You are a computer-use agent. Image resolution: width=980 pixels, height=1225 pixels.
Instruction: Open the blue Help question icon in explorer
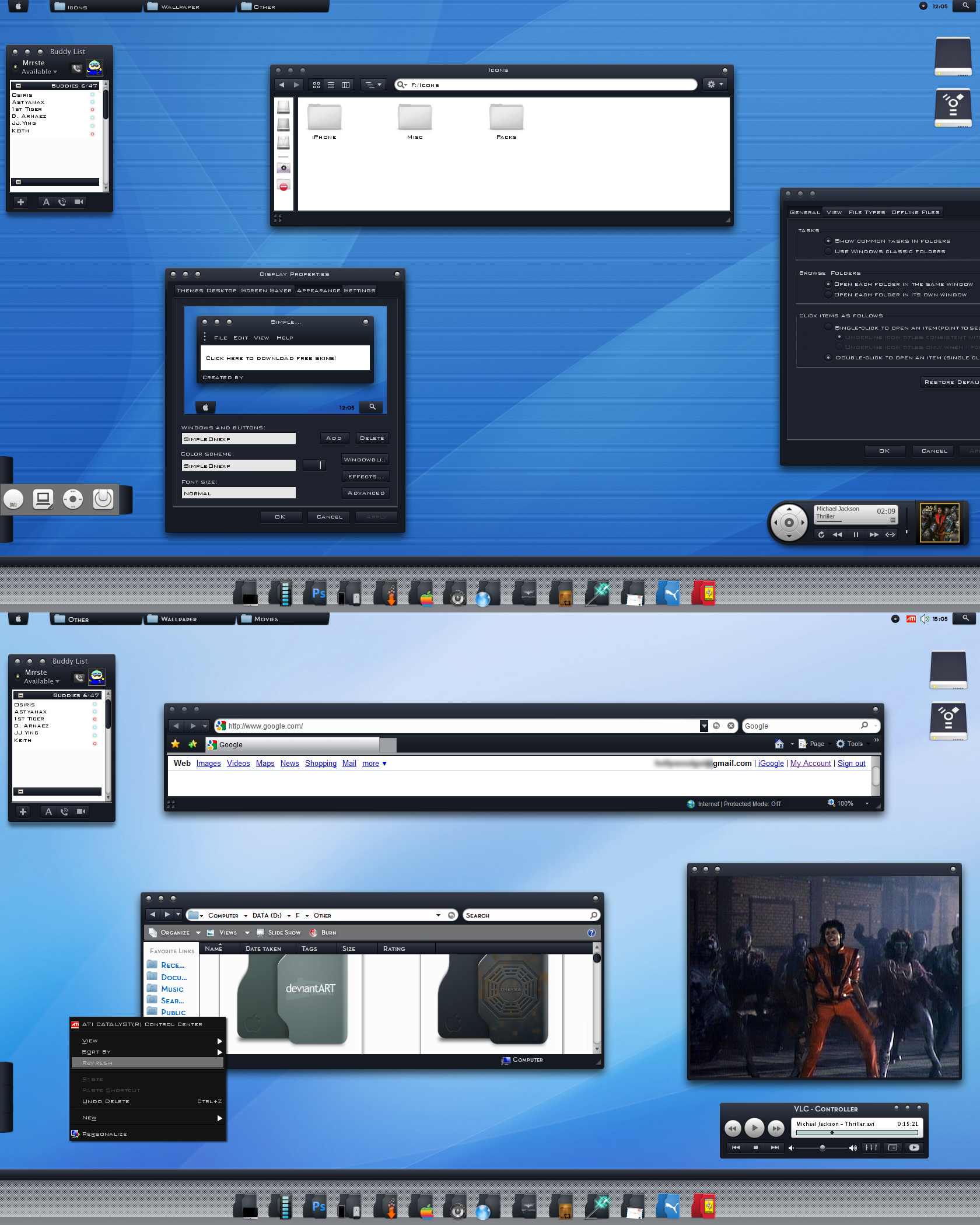(591, 933)
